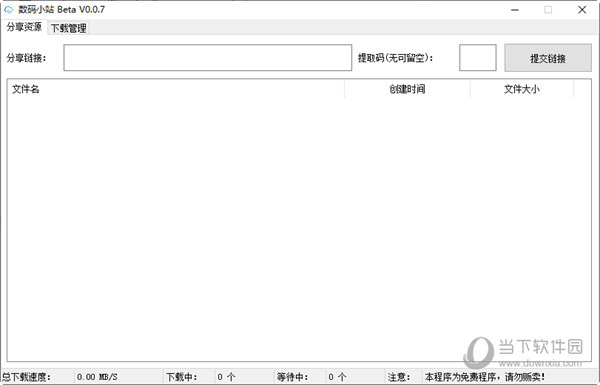
Task: Sort by the 文件大小 column header
Action: [522, 89]
